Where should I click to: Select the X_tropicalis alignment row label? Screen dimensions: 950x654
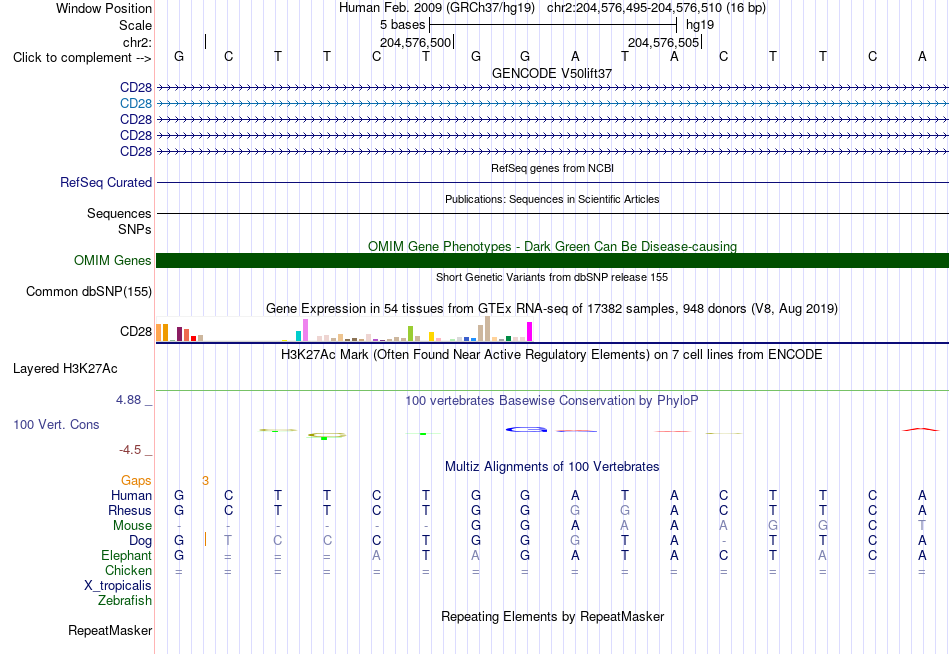pyautogui.click(x=118, y=586)
